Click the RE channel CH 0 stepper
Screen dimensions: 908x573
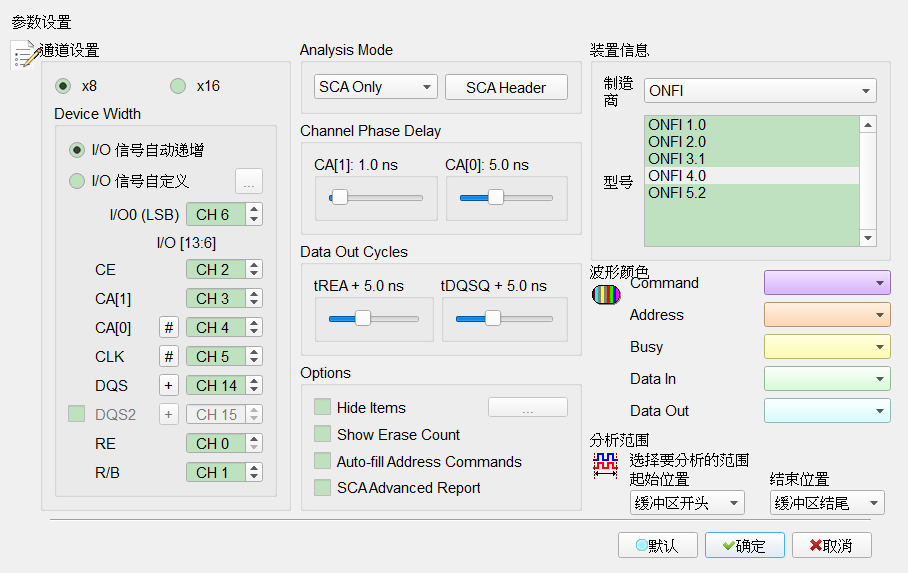(x=224, y=443)
